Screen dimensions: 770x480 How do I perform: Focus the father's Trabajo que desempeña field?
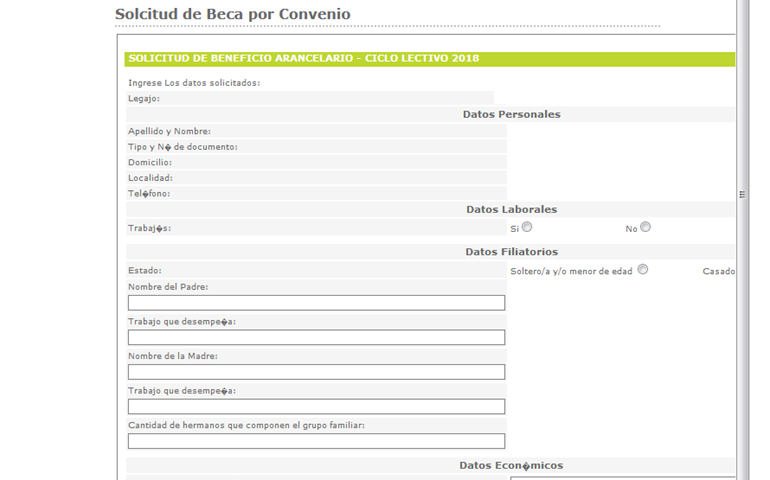316,338
